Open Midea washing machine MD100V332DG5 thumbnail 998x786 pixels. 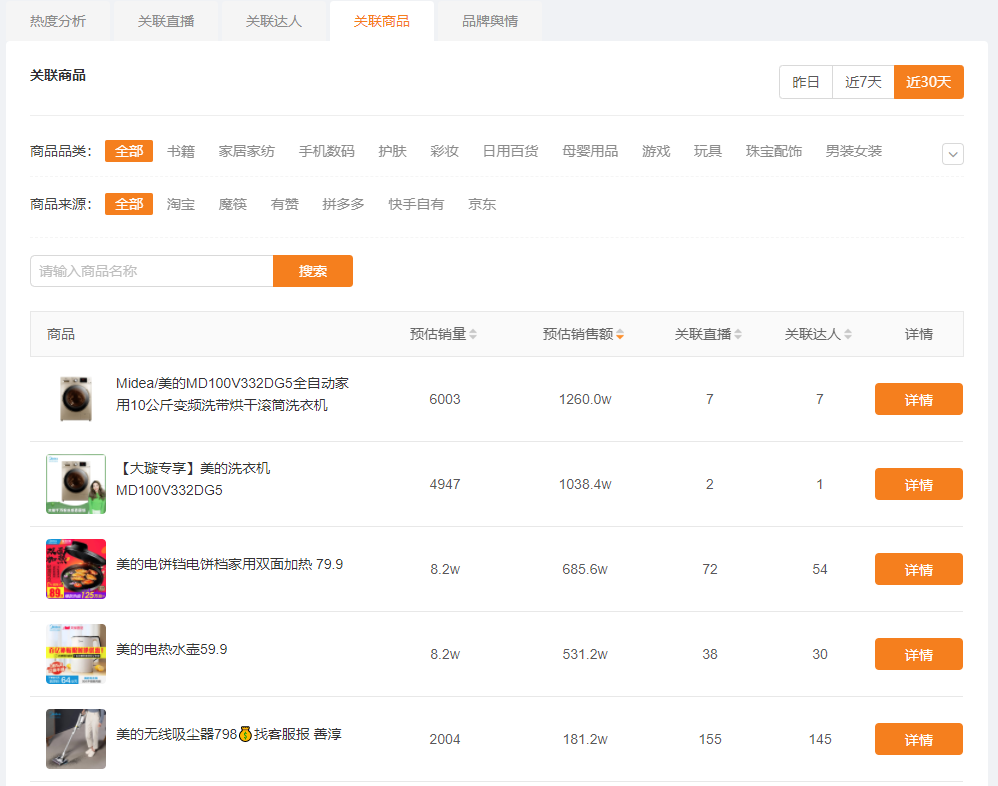tap(76, 399)
